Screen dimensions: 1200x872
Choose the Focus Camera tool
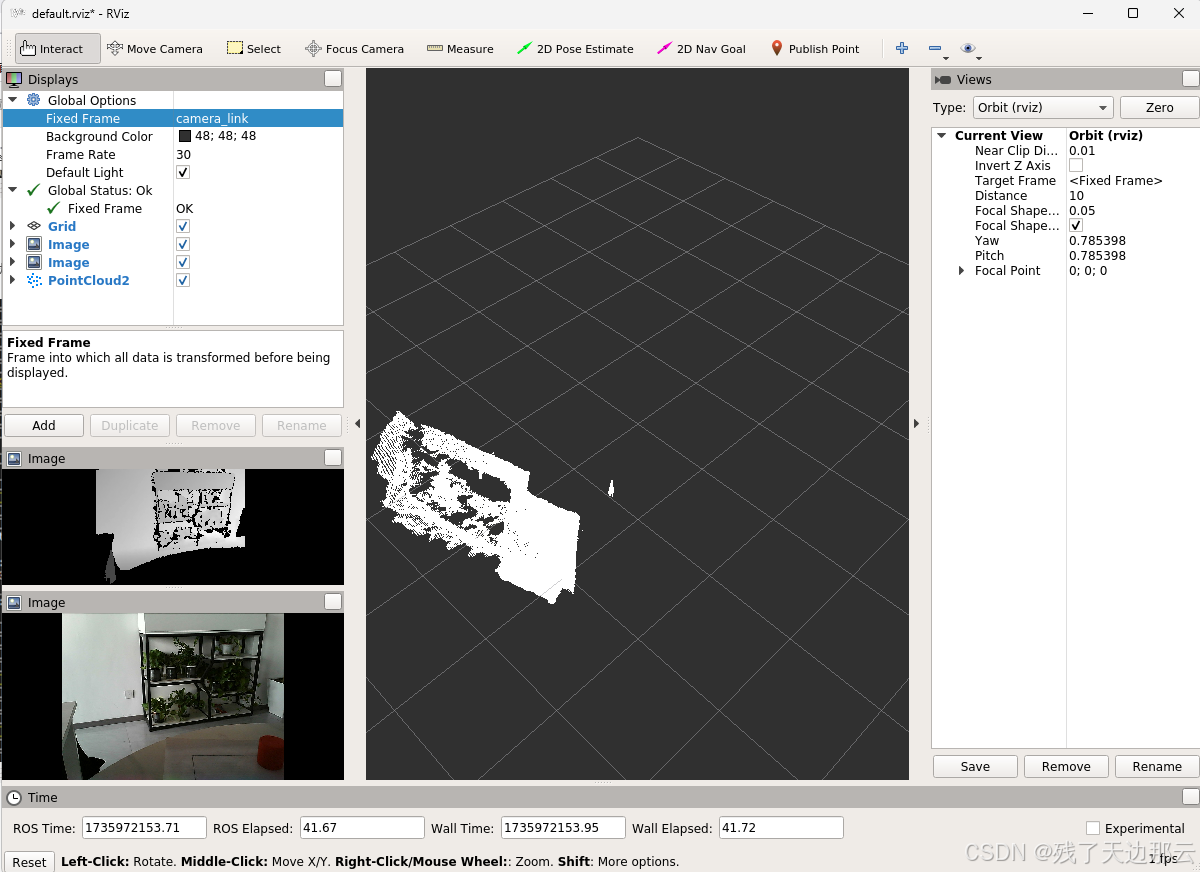coord(354,48)
